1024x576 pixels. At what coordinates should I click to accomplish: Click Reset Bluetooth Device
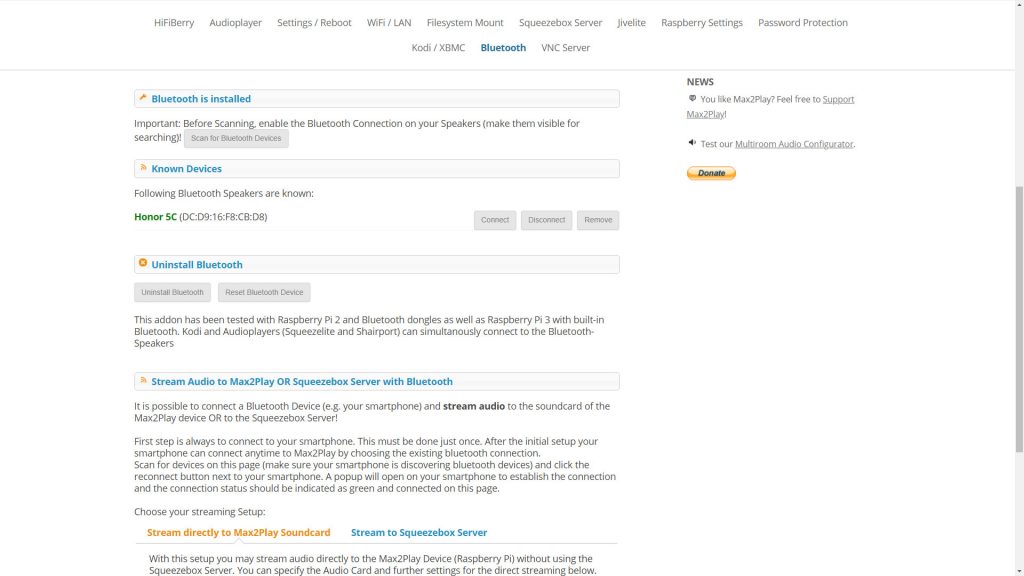[264, 293]
